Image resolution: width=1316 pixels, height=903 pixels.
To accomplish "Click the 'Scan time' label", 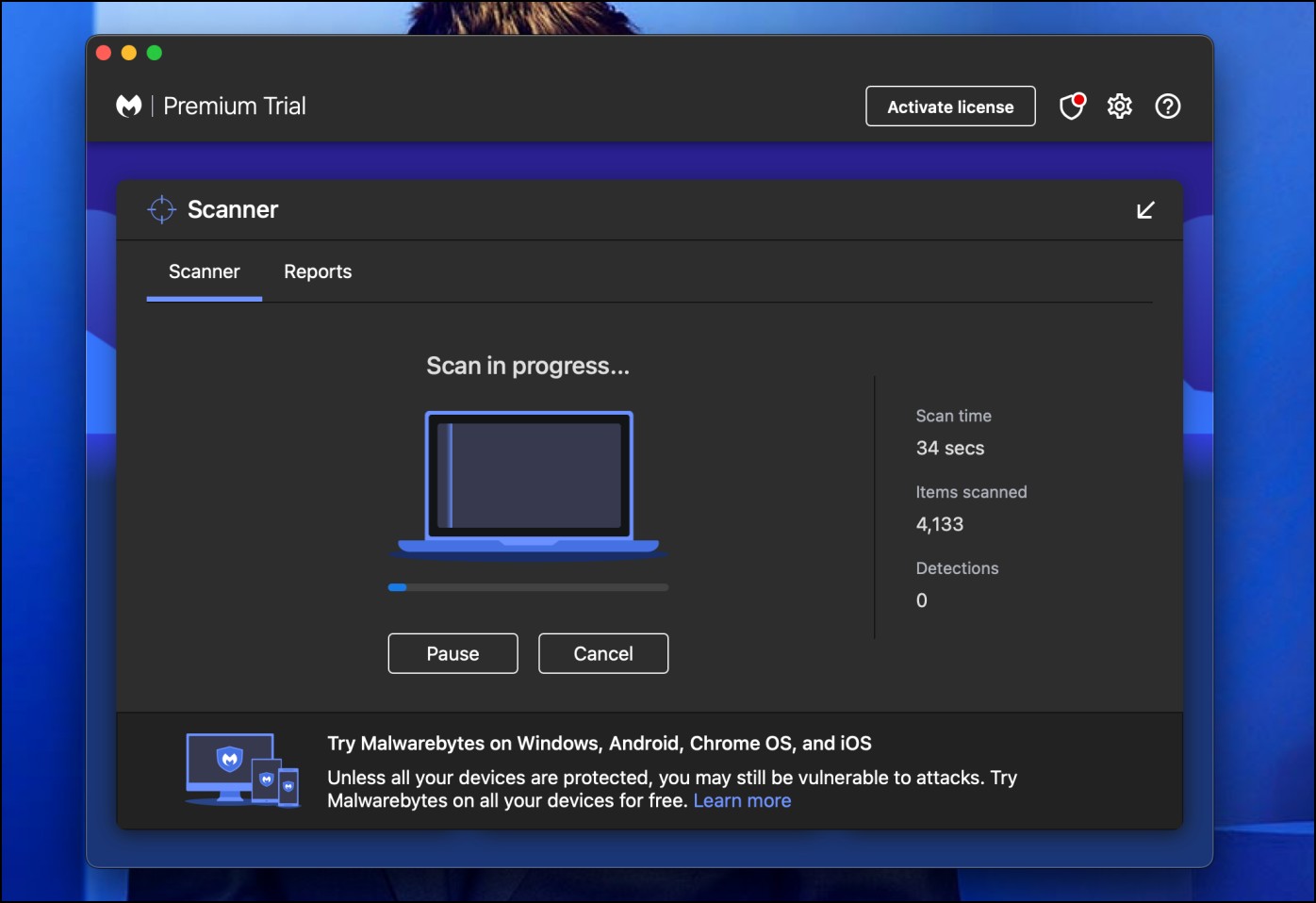I will tap(953, 416).
